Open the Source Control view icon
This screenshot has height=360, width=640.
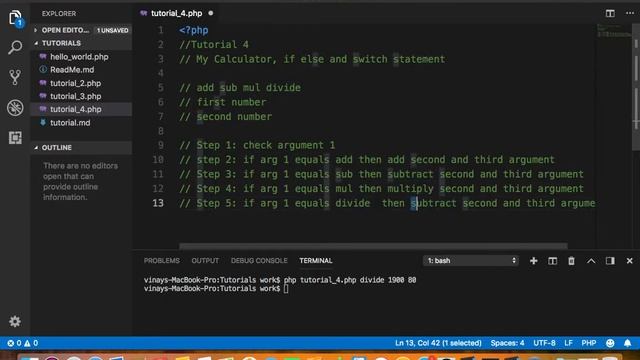(15, 77)
